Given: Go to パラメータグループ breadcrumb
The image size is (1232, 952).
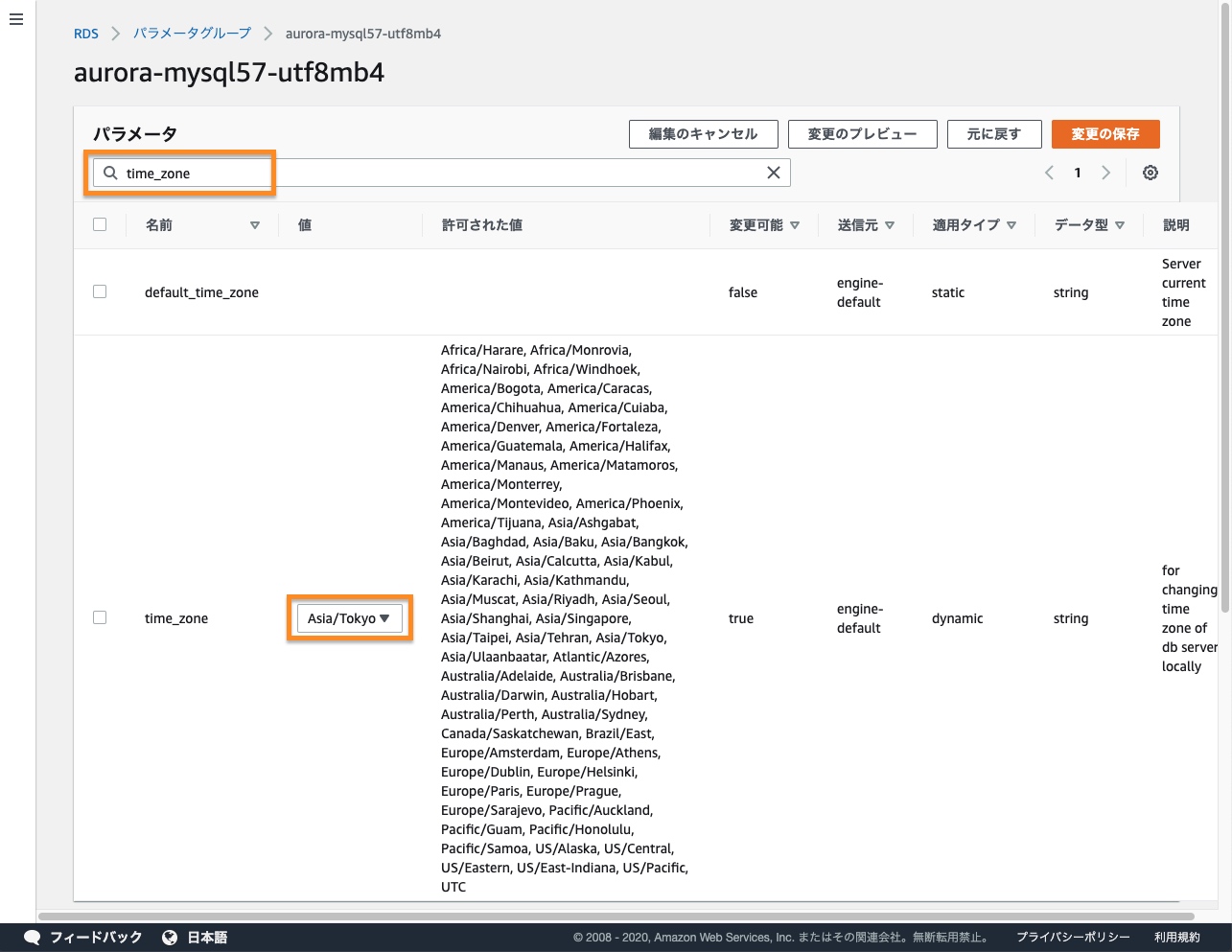Looking at the screenshot, I should tap(192, 34).
